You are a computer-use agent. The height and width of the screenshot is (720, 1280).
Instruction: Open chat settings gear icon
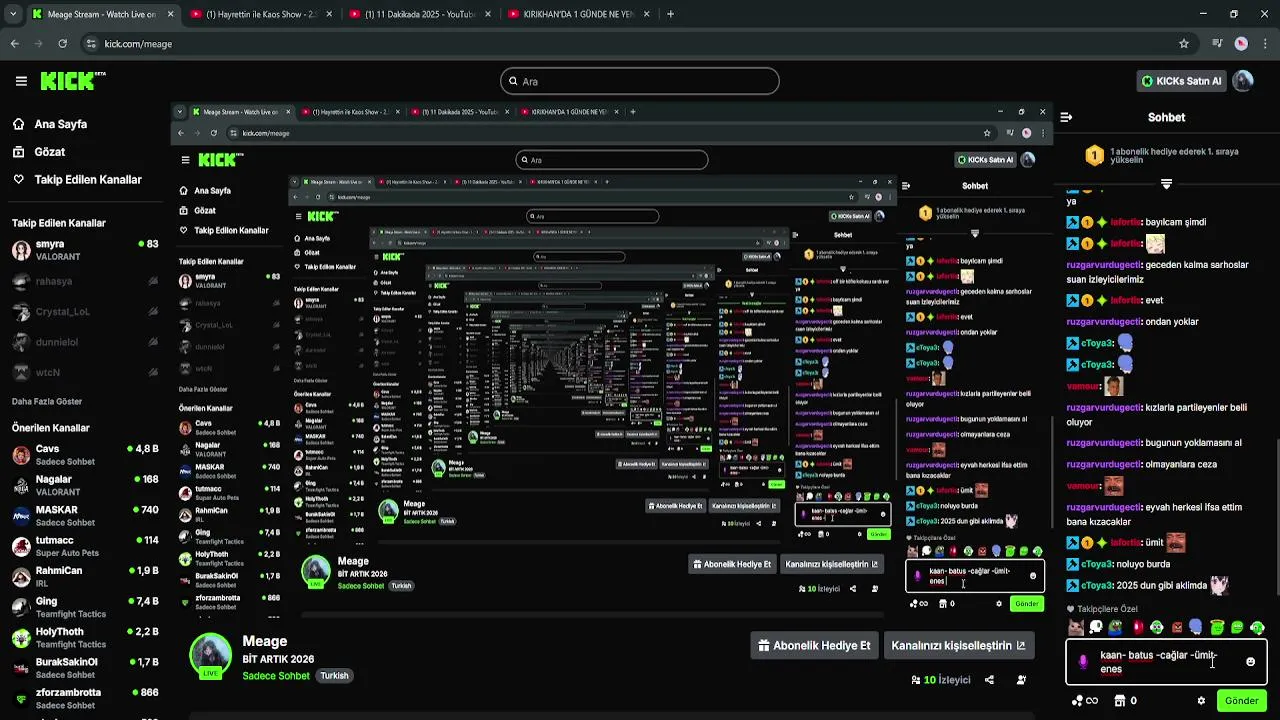pos(1201,701)
